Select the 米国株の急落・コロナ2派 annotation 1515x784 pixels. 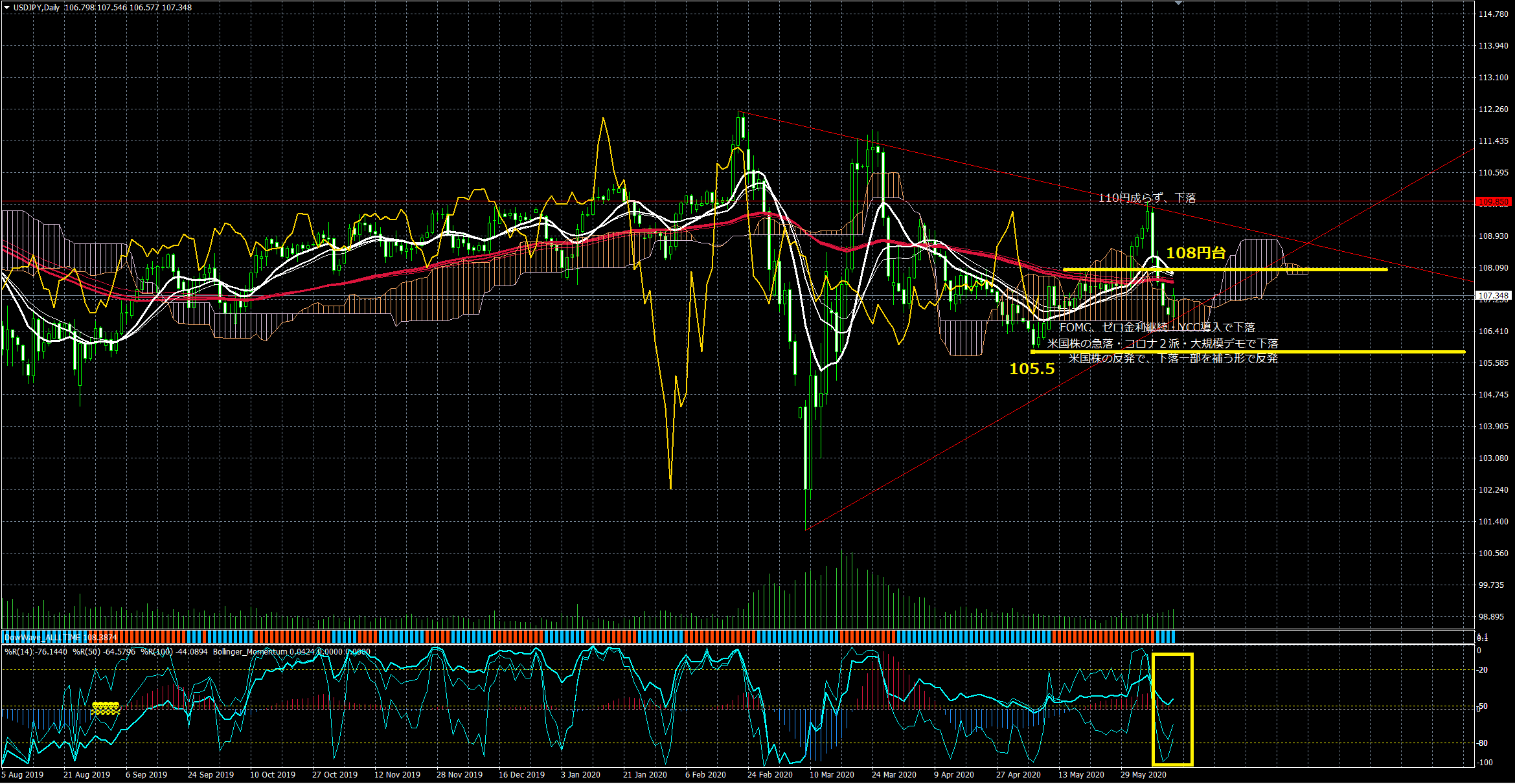click(x=1162, y=343)
